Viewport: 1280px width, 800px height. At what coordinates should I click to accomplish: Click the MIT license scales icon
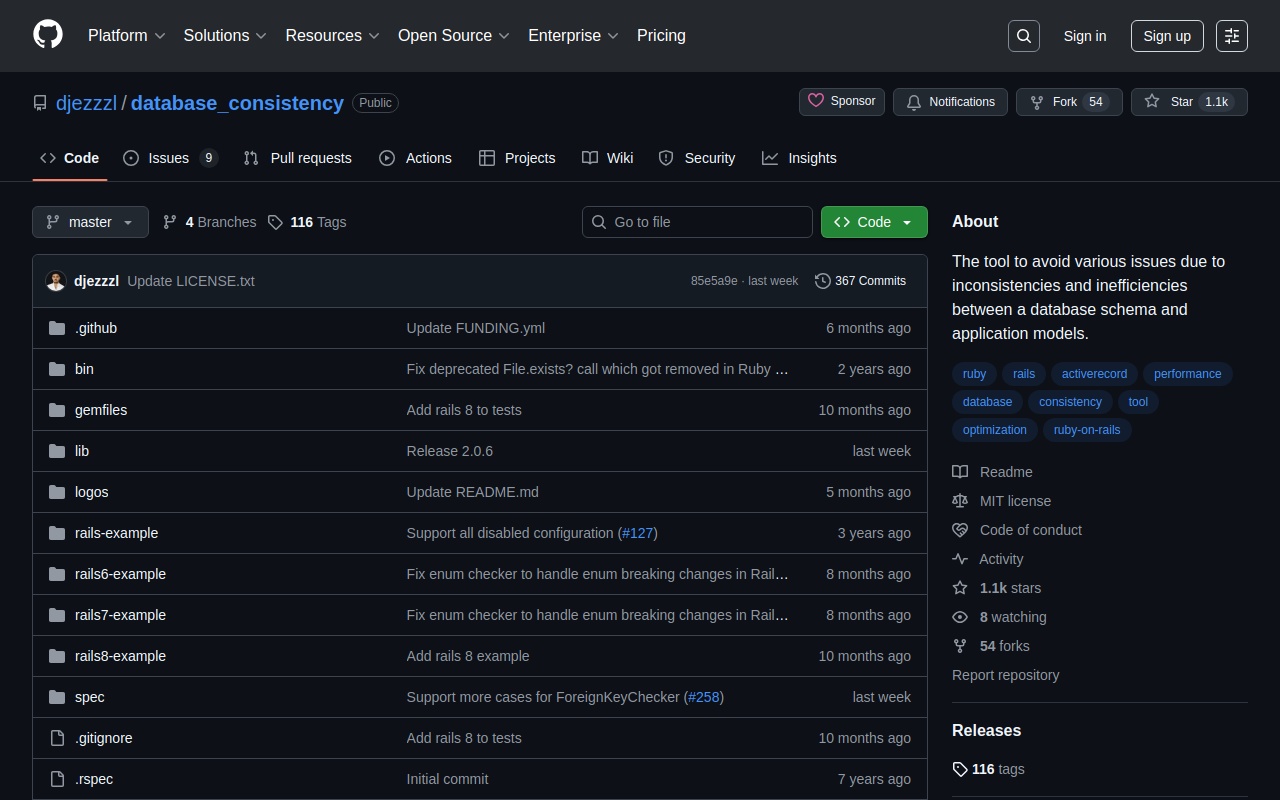pyautogui.click(x=960, y=500)
